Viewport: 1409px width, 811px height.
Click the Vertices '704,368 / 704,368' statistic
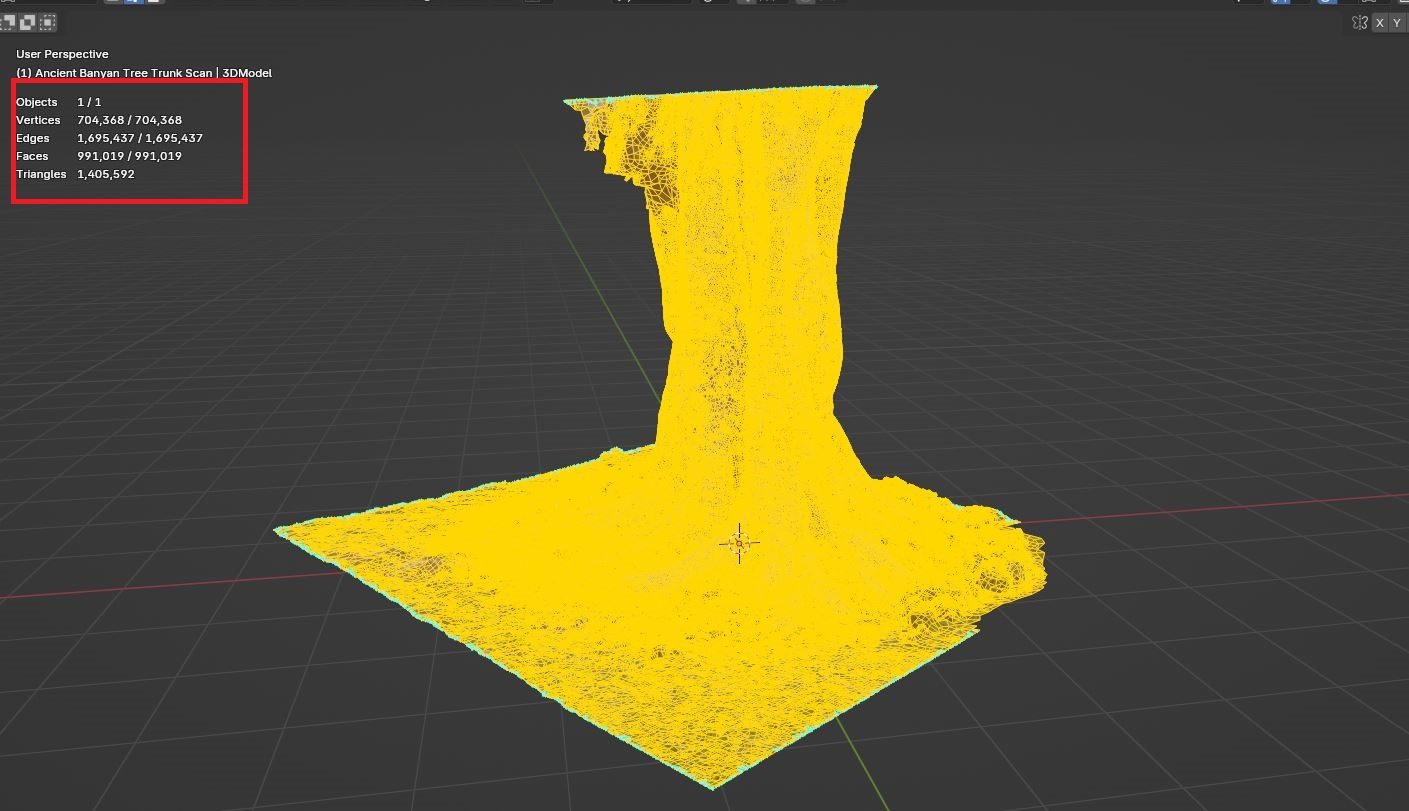(129, 120)
